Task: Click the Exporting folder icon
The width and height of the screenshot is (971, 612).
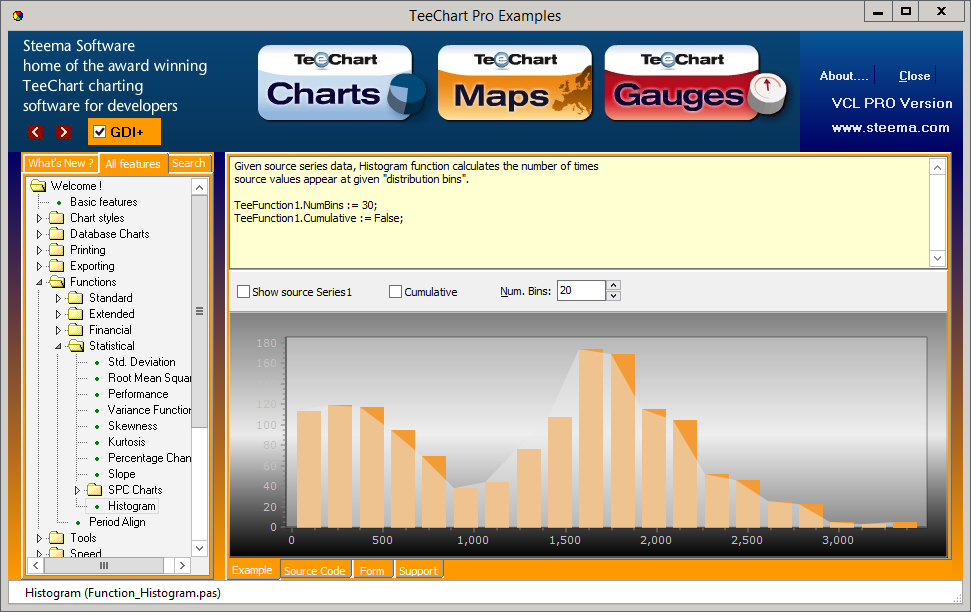Action: [57, 266]
